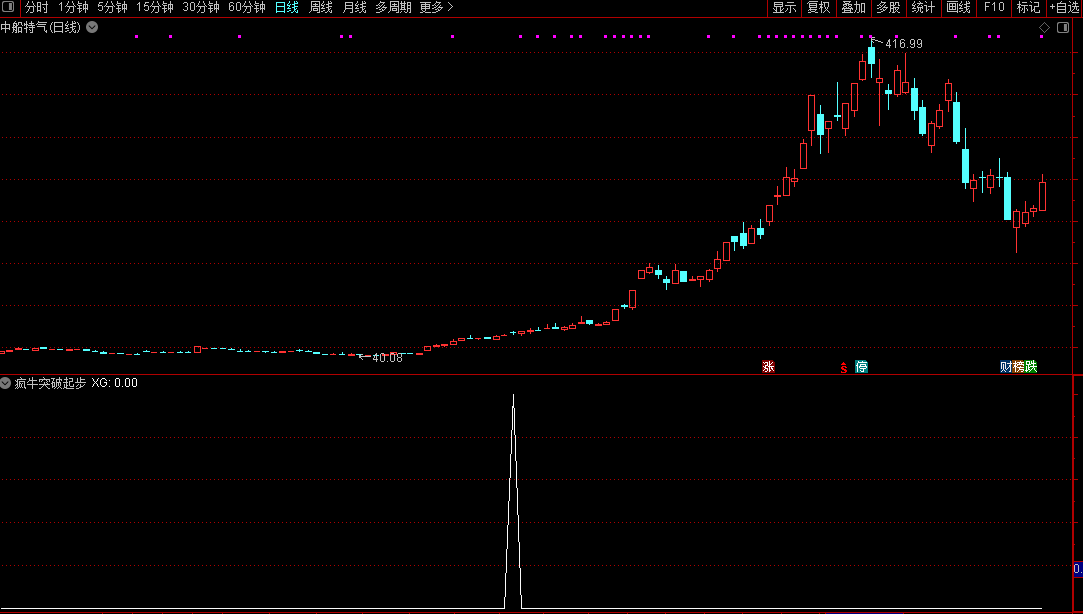Select the 分时 view tab
The width and height of the screenshot is (1083, 614).
click(37, 8)
